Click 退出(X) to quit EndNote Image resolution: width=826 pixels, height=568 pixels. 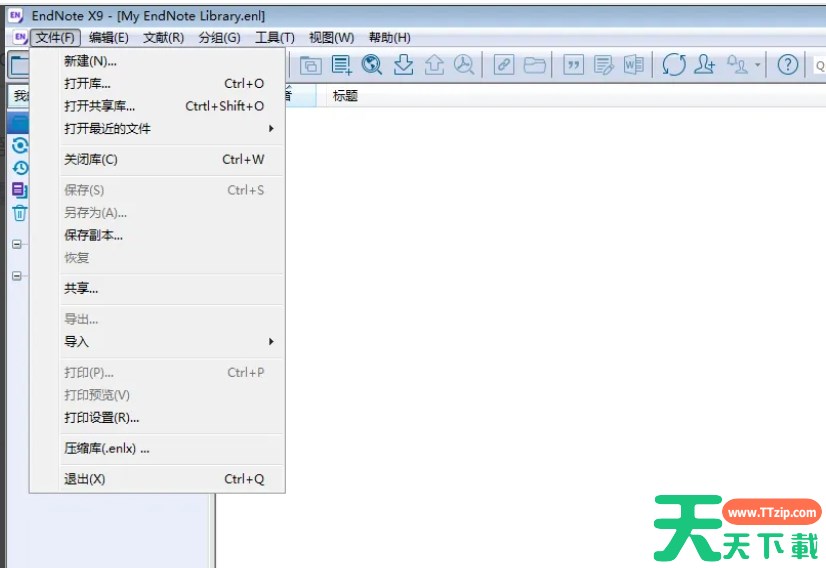(85, 479)
